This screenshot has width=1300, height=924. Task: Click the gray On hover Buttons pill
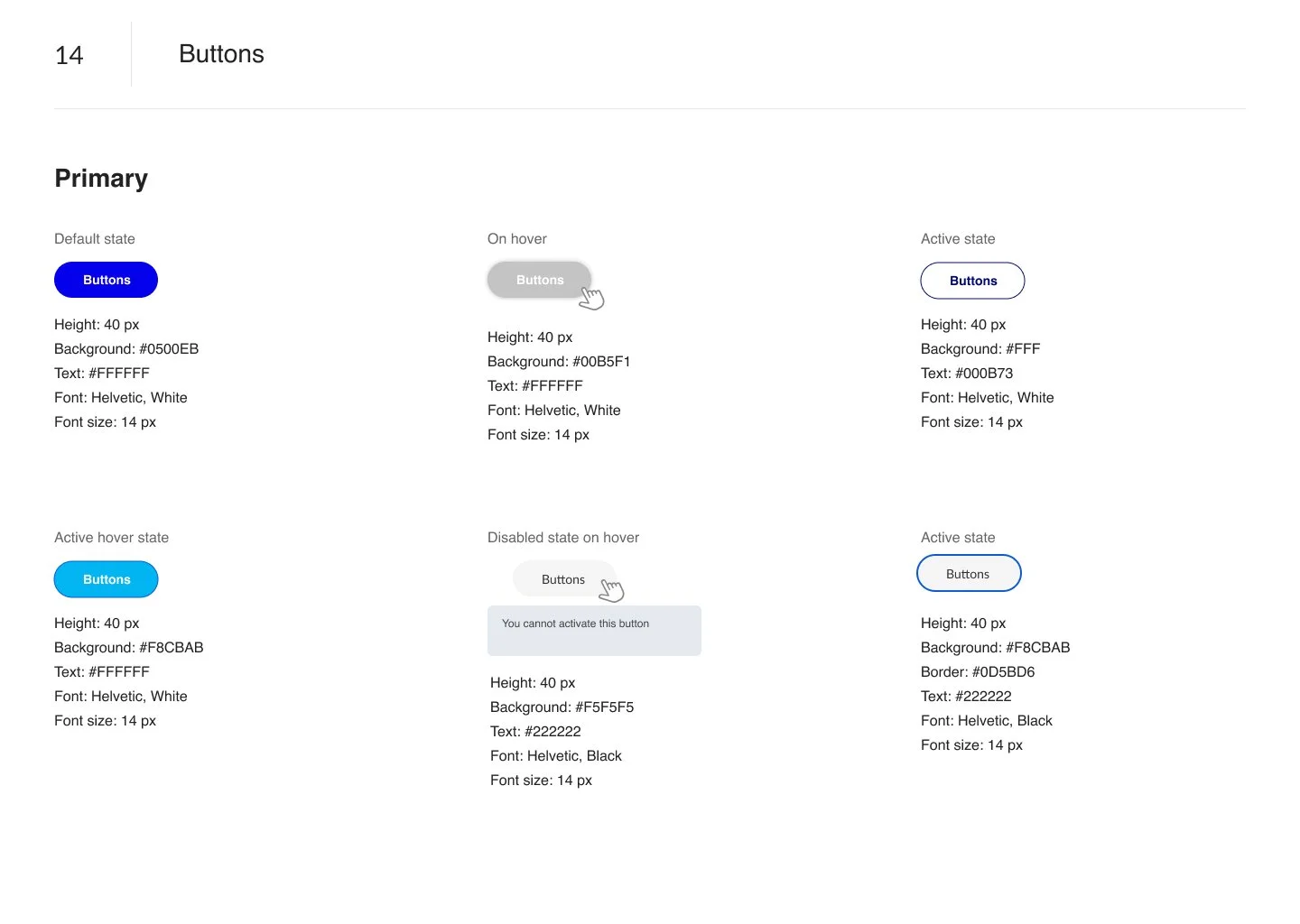539,280
